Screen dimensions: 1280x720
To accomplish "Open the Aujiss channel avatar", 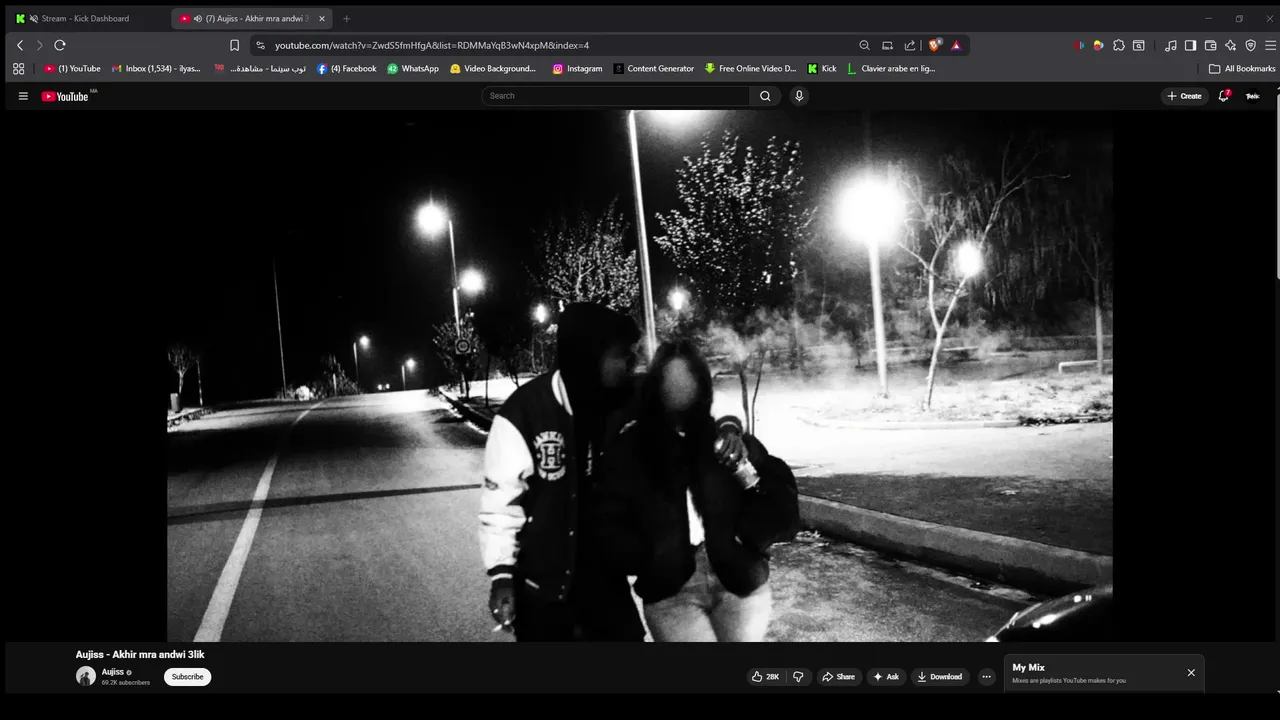I will 86,676.
